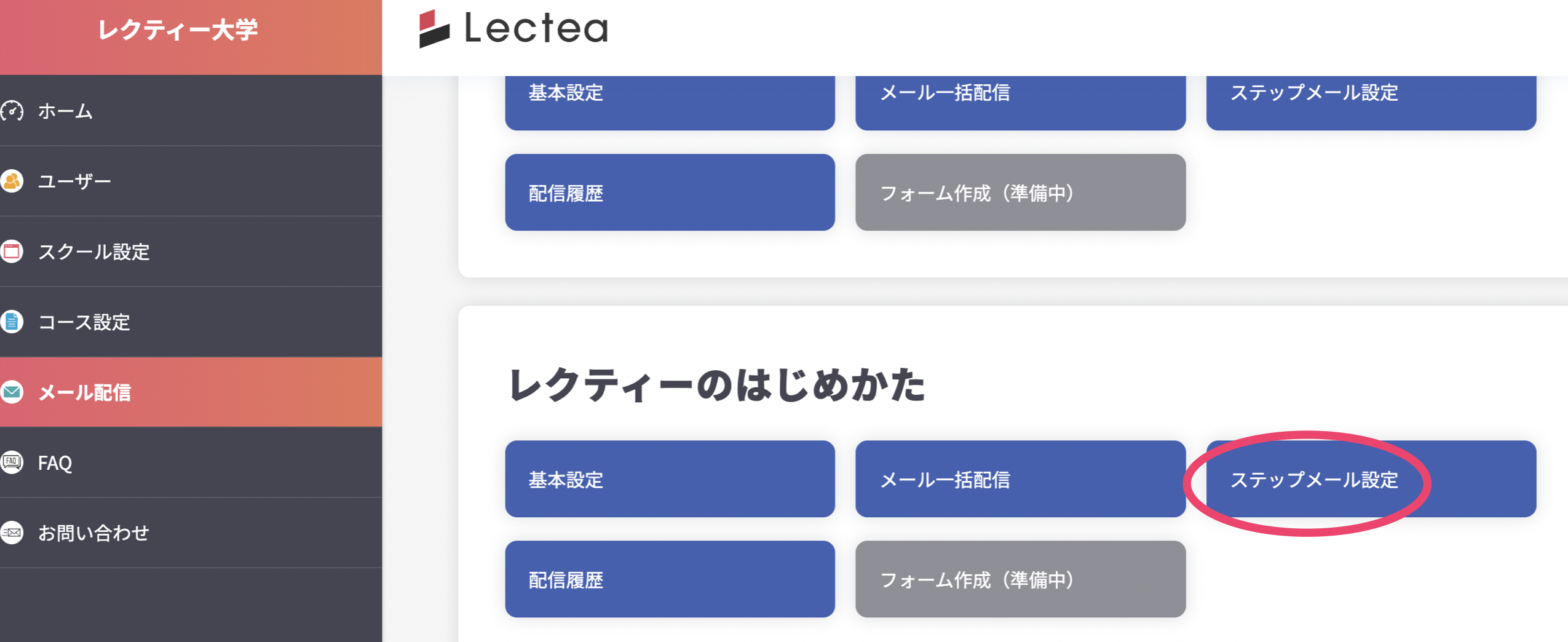Image resolution: width=1568 pixels, height=642 pixels.
Task: Open お問い合わせ from sidebar
Action: (93, 533)
